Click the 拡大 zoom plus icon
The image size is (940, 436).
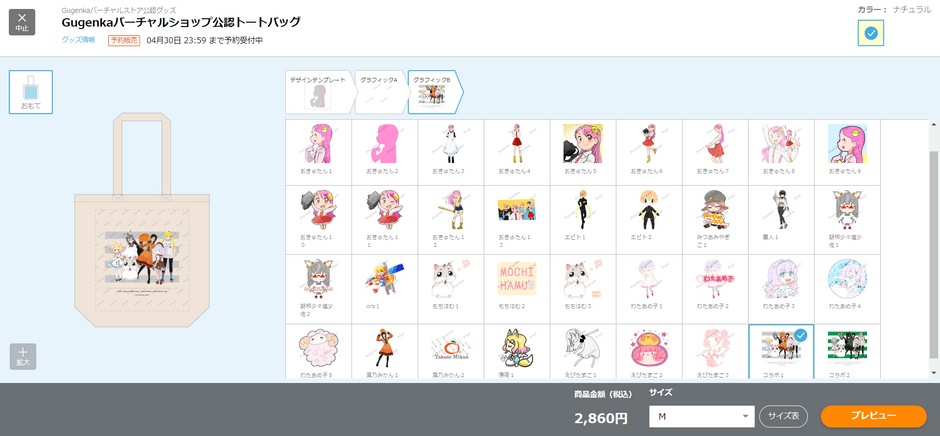[23, 356]
